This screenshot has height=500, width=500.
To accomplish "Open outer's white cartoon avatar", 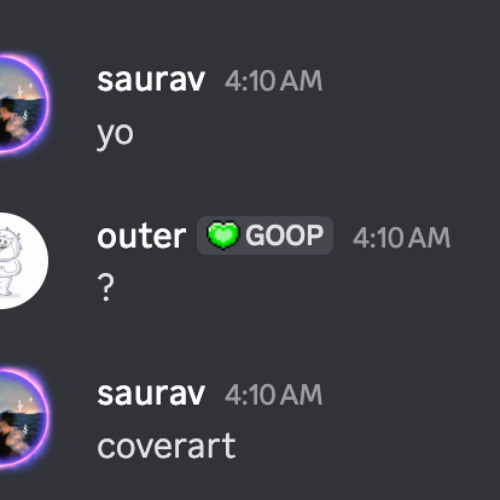I will click(23, 261).
